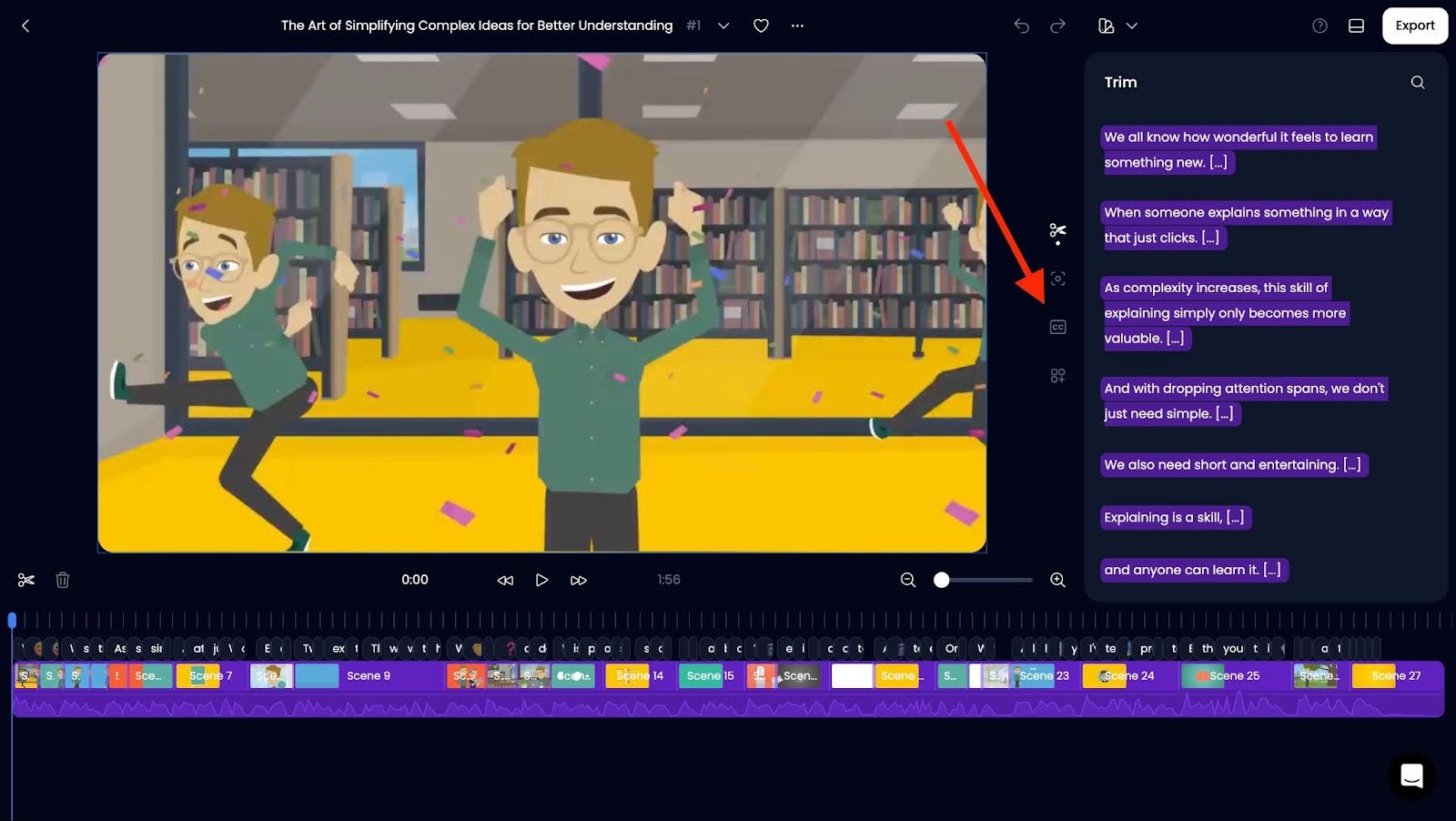Image resolution: width=1456 pixels, height=821 pixels.
Task: Click the back arrow to exit editor
Action: pyautogui.click(x=25, y=25)
